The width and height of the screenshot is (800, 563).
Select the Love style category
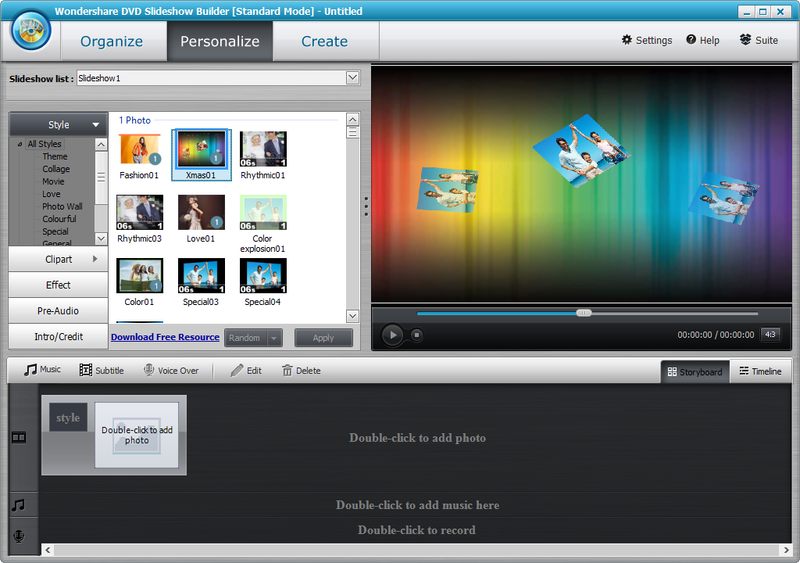[x=51, y=194]
